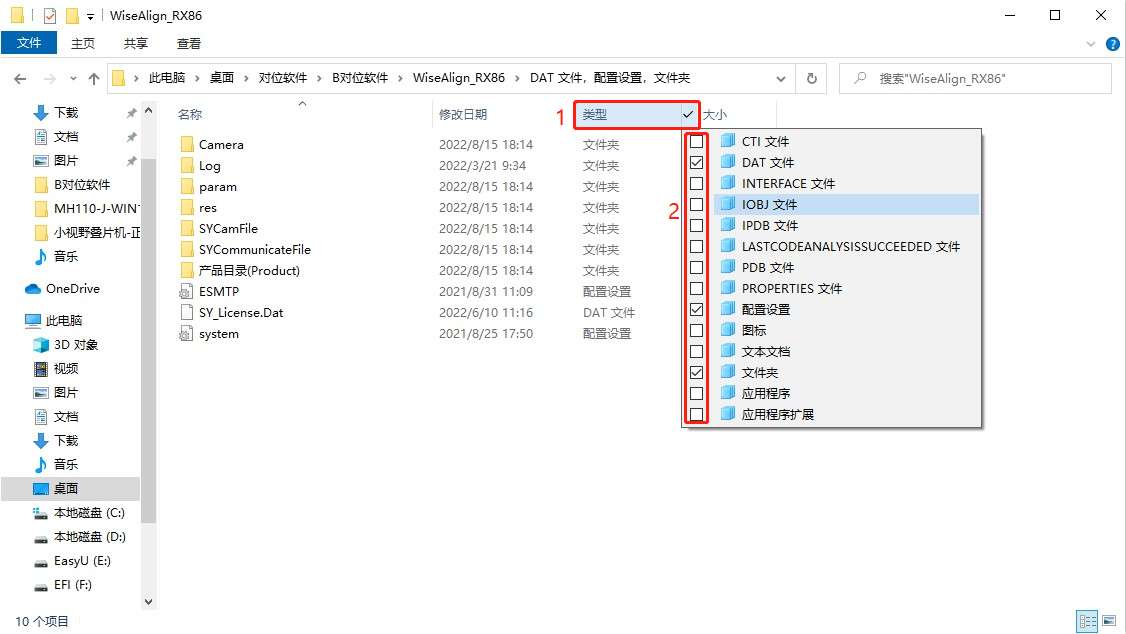Check the CTI 文件 filter checkbox

(x=697, y=142)
